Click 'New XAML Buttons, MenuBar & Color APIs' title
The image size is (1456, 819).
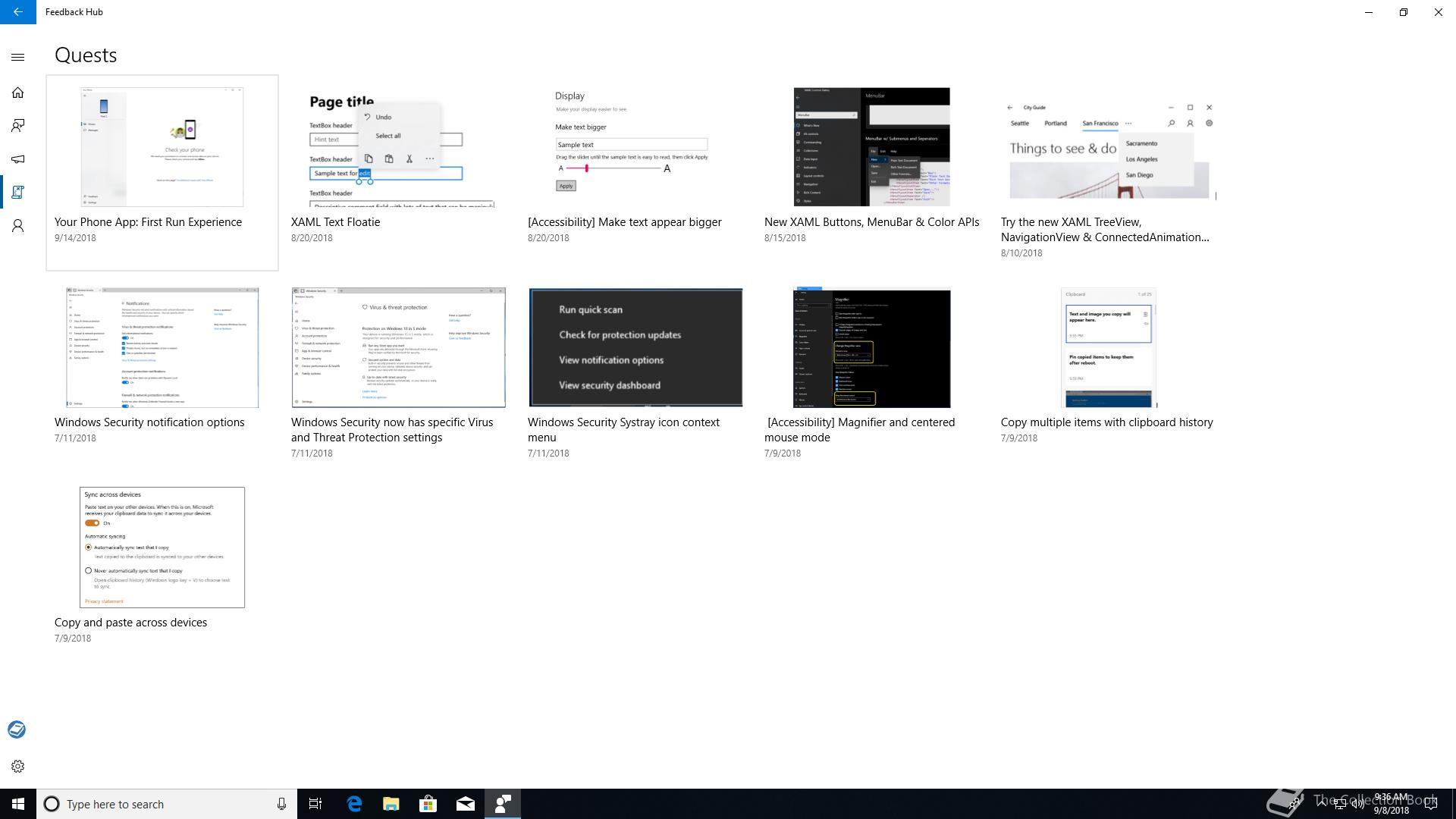(x=871, y=222)
